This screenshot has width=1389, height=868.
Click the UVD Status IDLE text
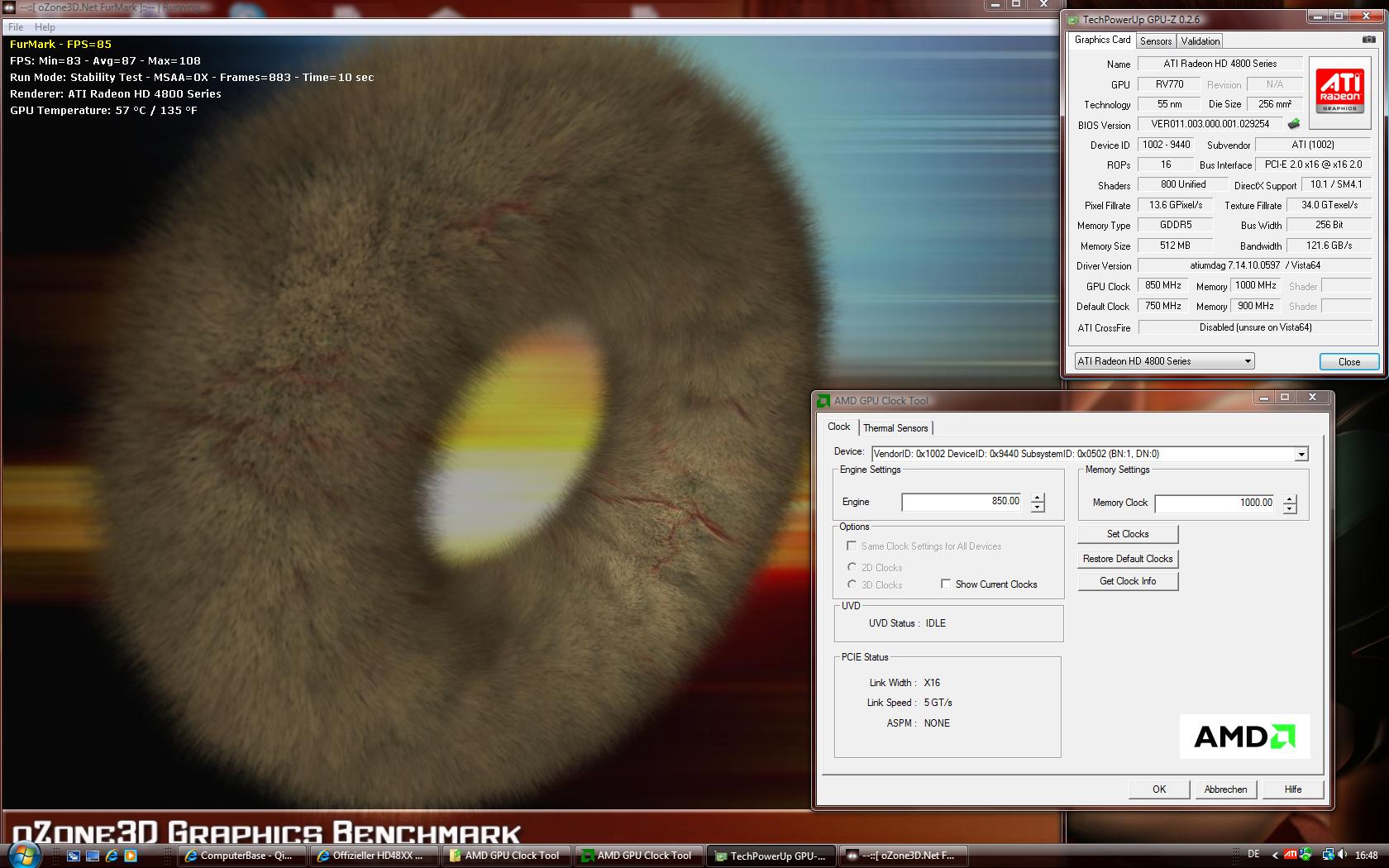(x=935, y=623)
